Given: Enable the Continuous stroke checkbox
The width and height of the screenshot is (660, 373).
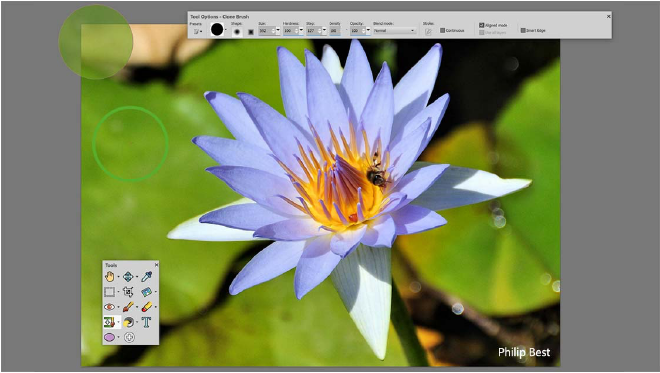Looking at the screenshot, I should pyautogui.click(x=442, y=30).
